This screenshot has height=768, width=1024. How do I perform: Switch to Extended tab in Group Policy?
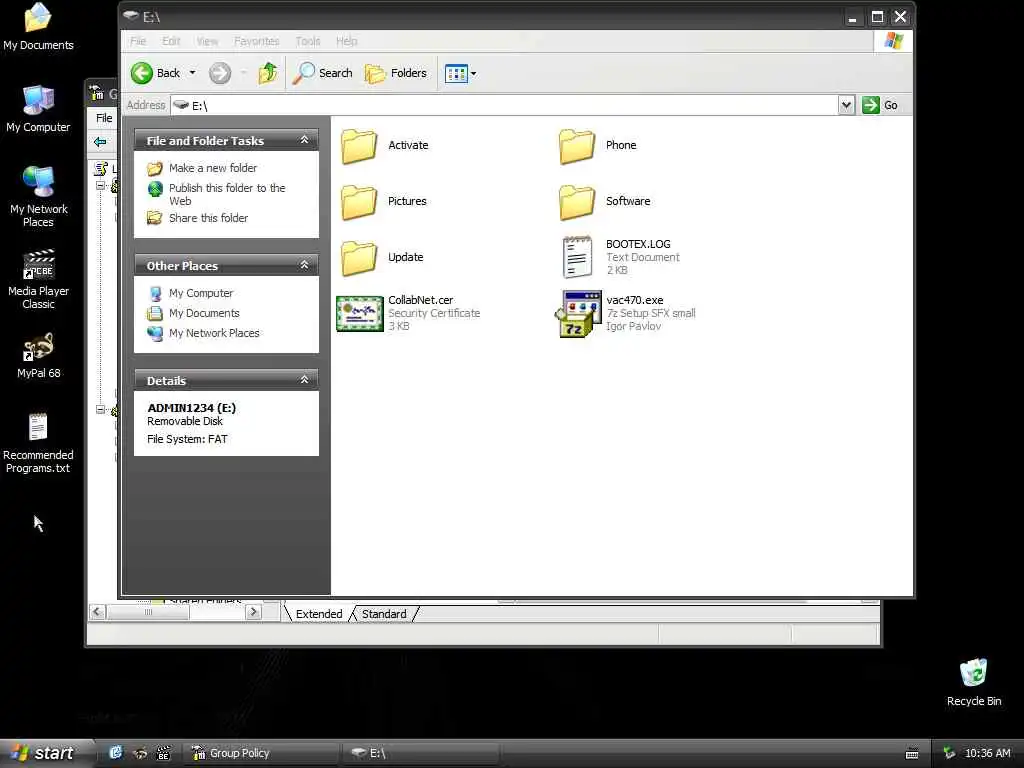[319, 614]
